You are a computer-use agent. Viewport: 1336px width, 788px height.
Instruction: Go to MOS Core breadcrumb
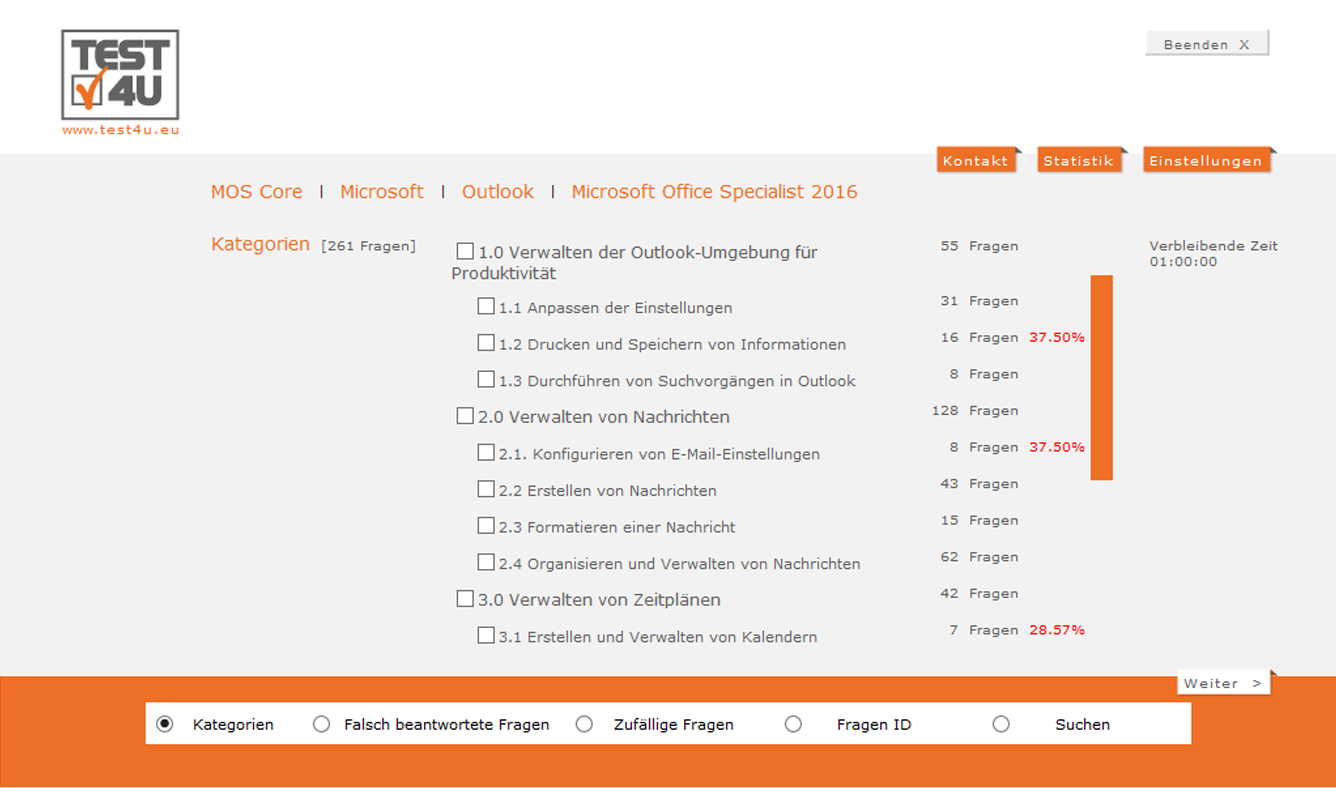click(x=256, y=192)
